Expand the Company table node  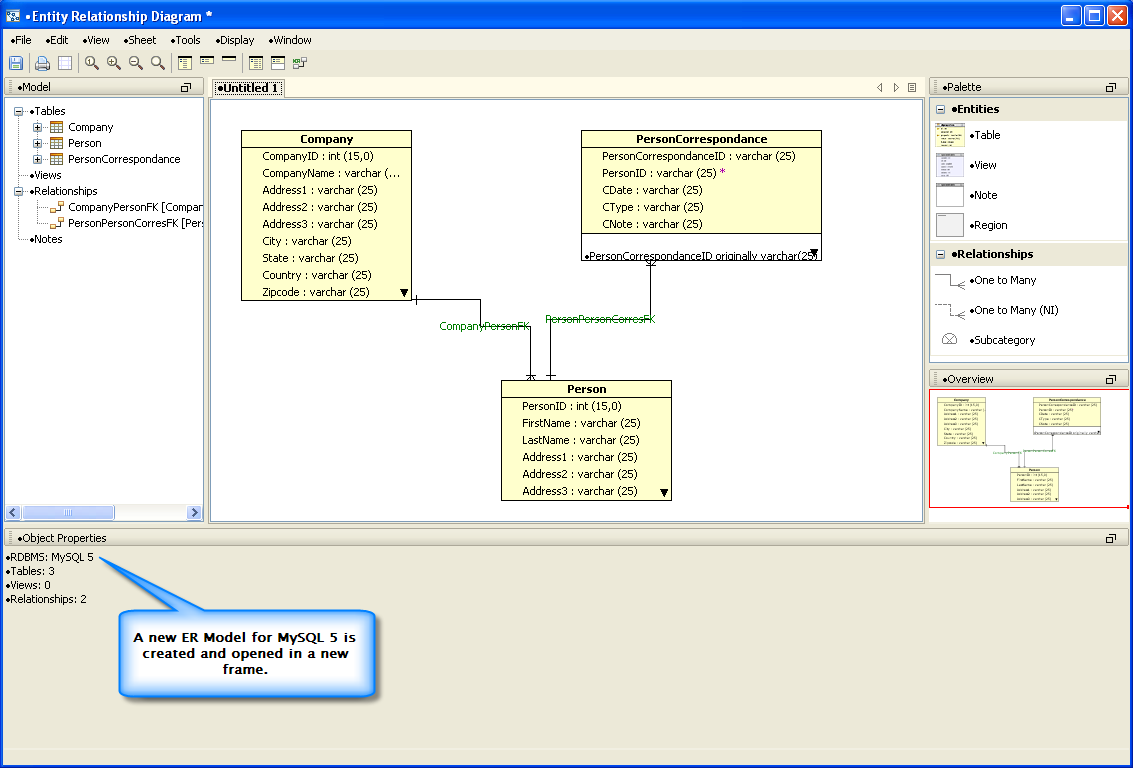38,127
